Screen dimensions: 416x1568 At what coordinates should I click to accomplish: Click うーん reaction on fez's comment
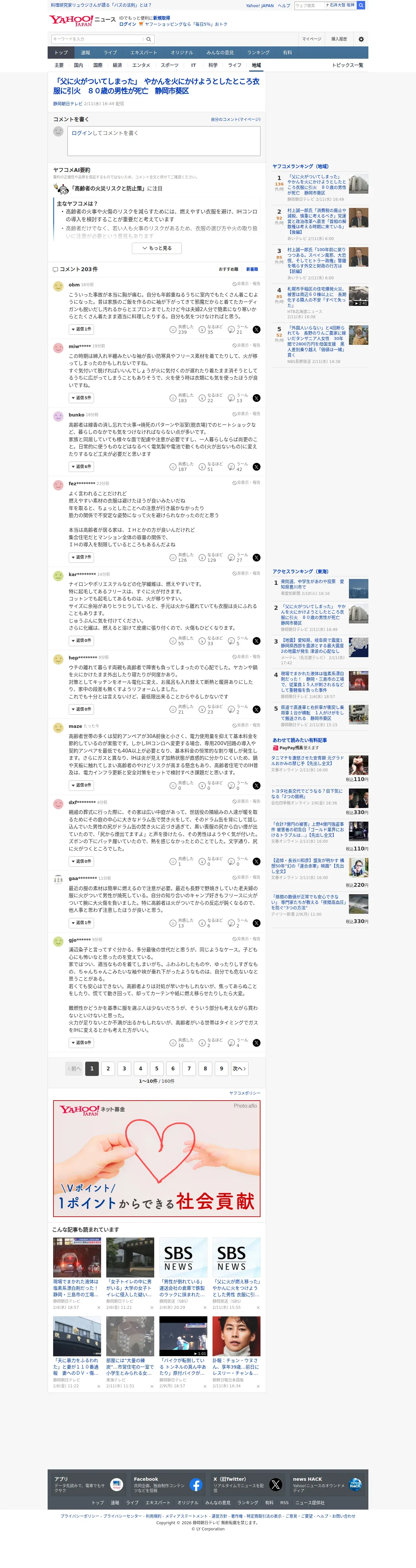[238, 558]
